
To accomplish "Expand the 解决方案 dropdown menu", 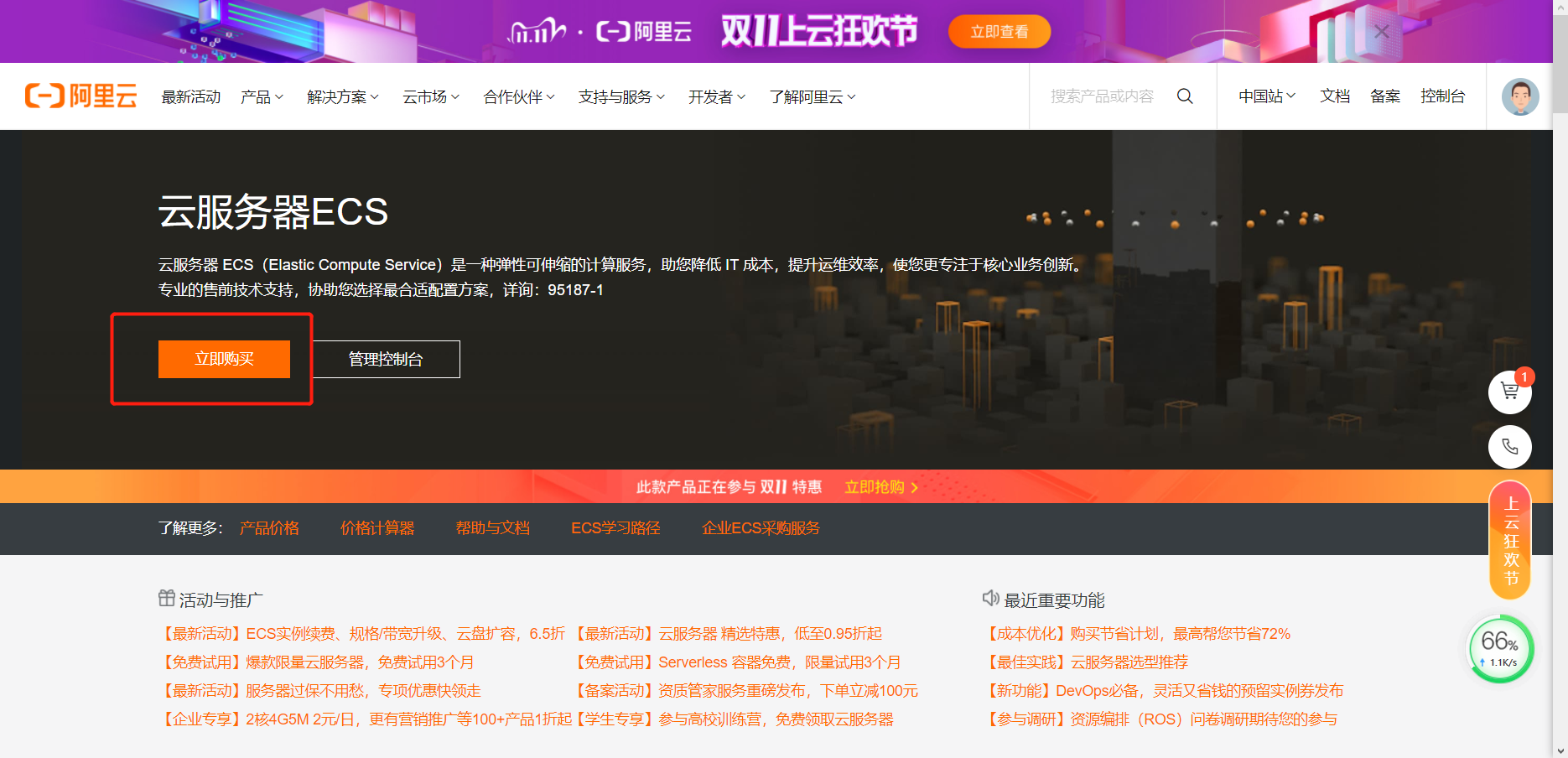I will click(x=343, y=97).
